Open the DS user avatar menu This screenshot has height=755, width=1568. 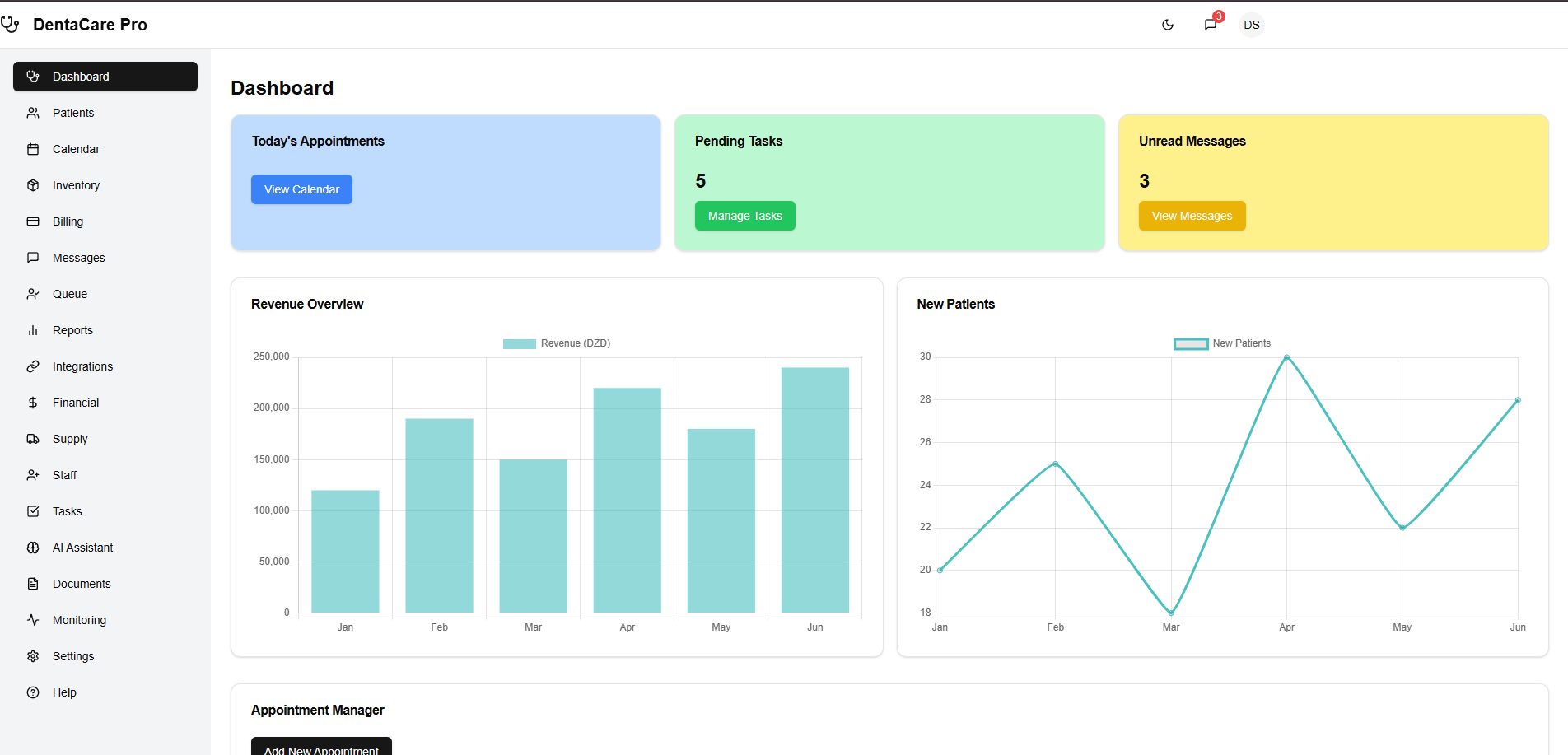pos(1252,25)
